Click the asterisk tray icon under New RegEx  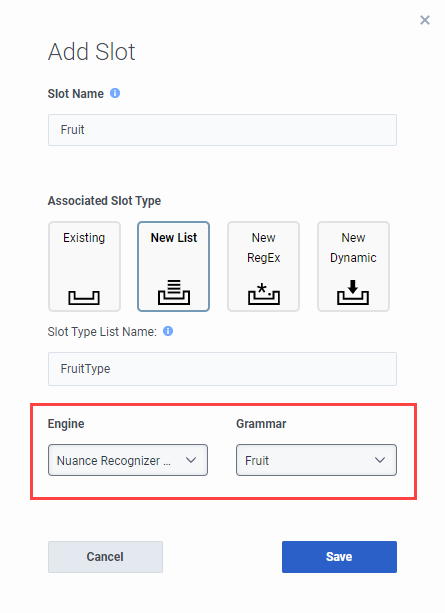(264, 294)
